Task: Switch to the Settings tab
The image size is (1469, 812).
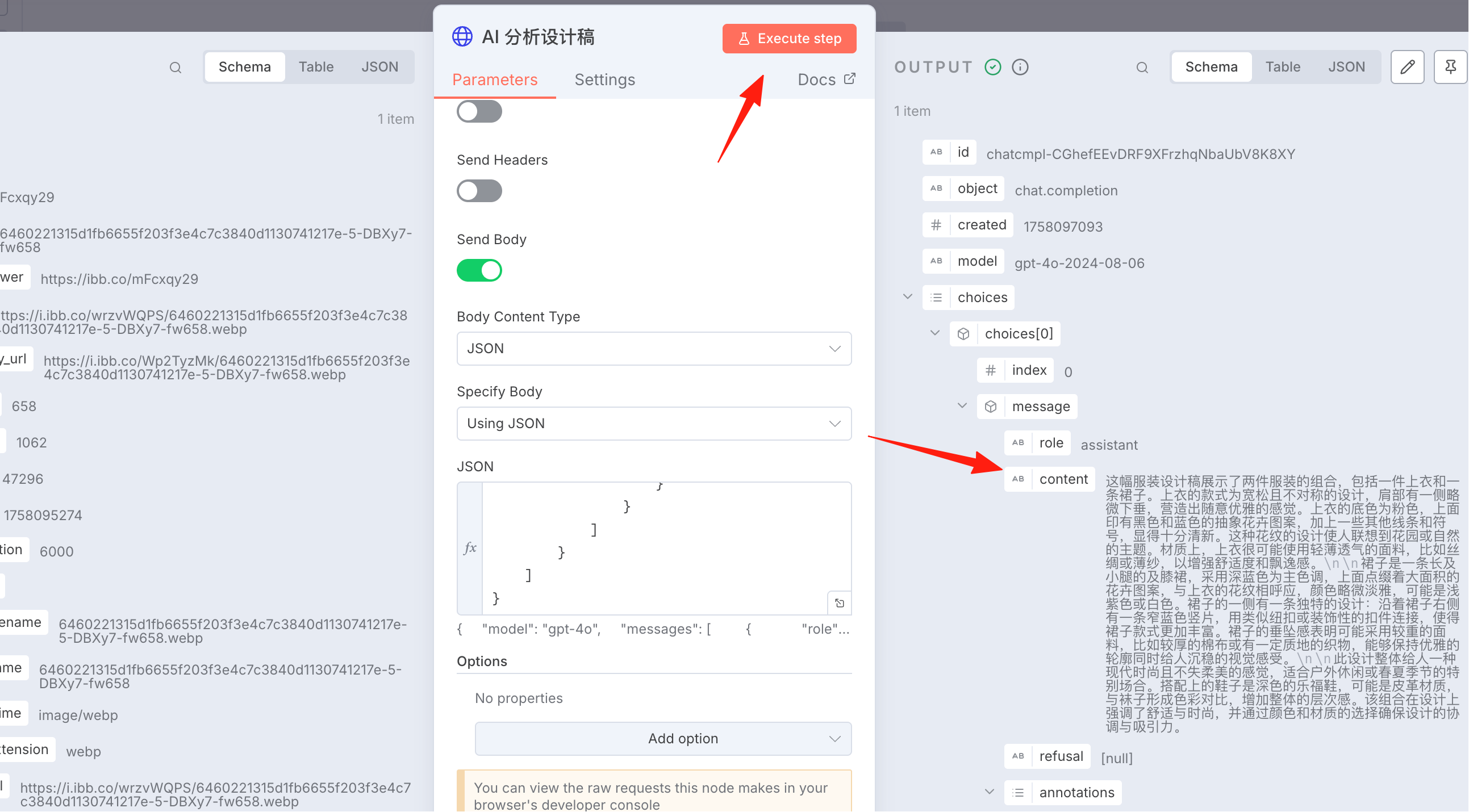Action: (x=604, y=79)
